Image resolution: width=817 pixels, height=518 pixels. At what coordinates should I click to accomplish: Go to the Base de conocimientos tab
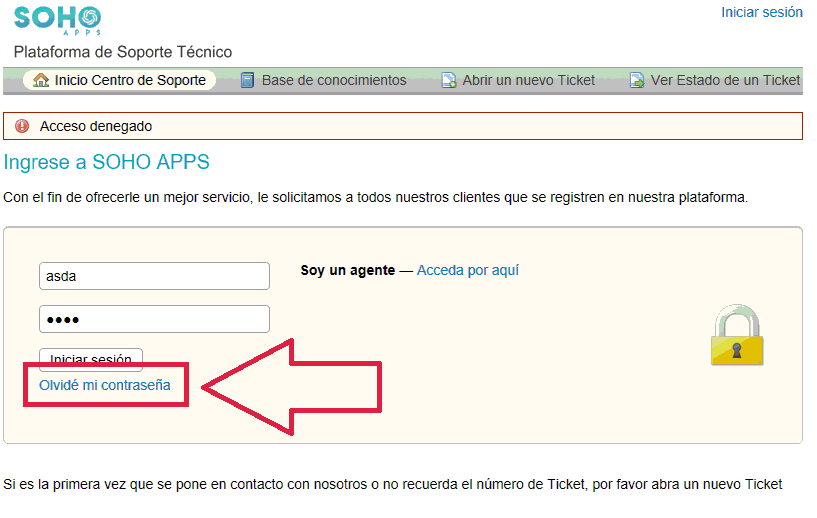334,80
